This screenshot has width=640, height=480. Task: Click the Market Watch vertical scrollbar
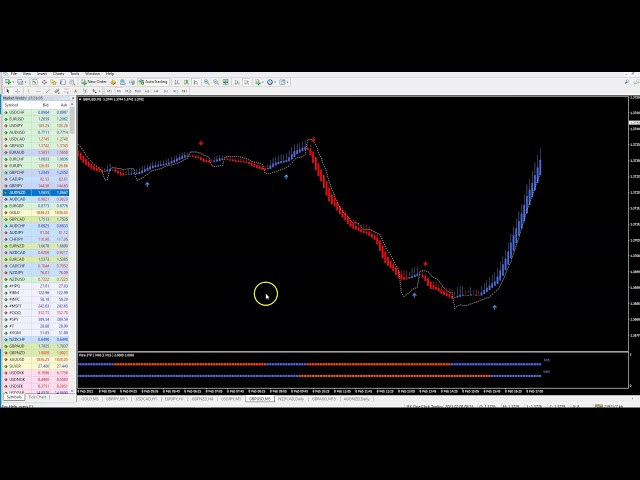[73, 200]
